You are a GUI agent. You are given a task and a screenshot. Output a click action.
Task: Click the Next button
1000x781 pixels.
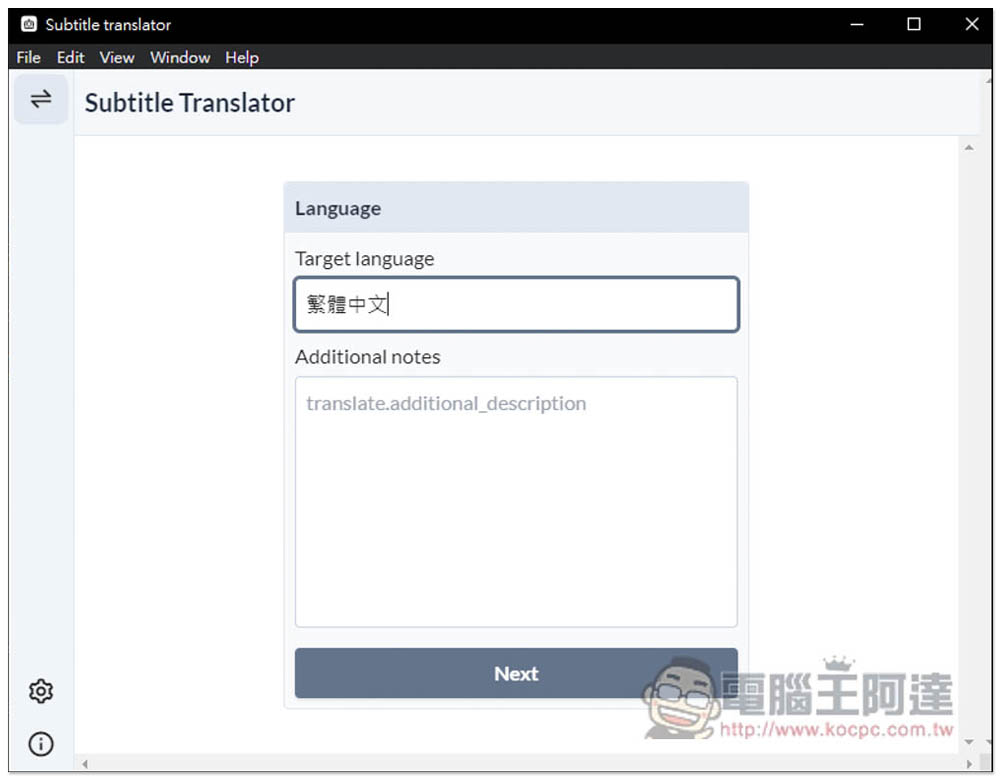516,673
